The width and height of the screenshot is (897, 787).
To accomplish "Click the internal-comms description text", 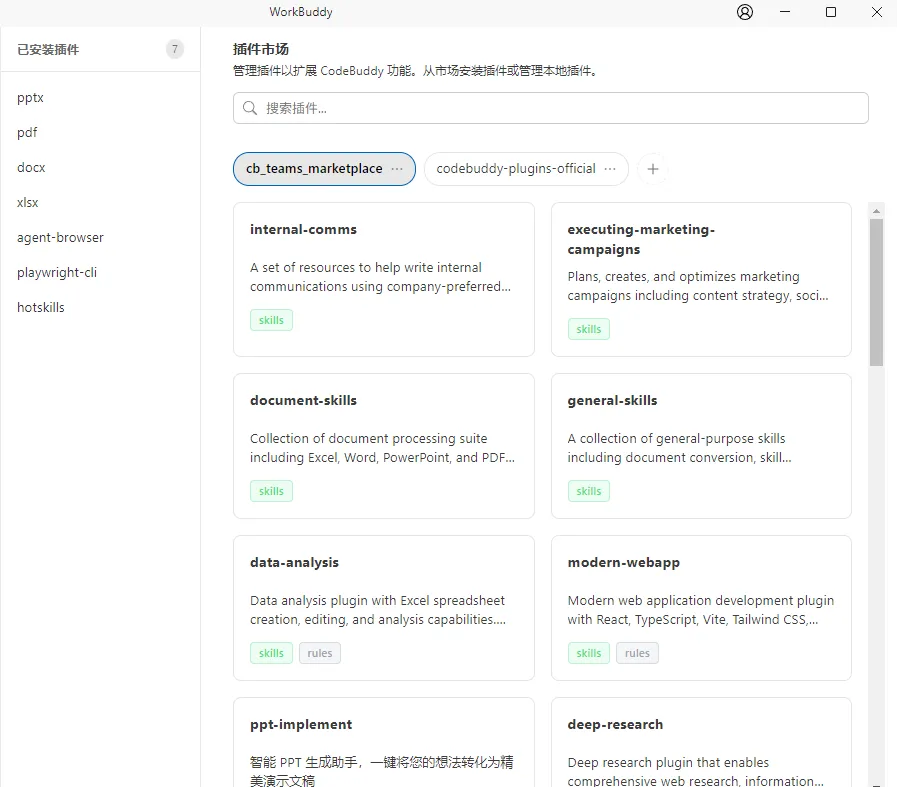I will point(380,277).
